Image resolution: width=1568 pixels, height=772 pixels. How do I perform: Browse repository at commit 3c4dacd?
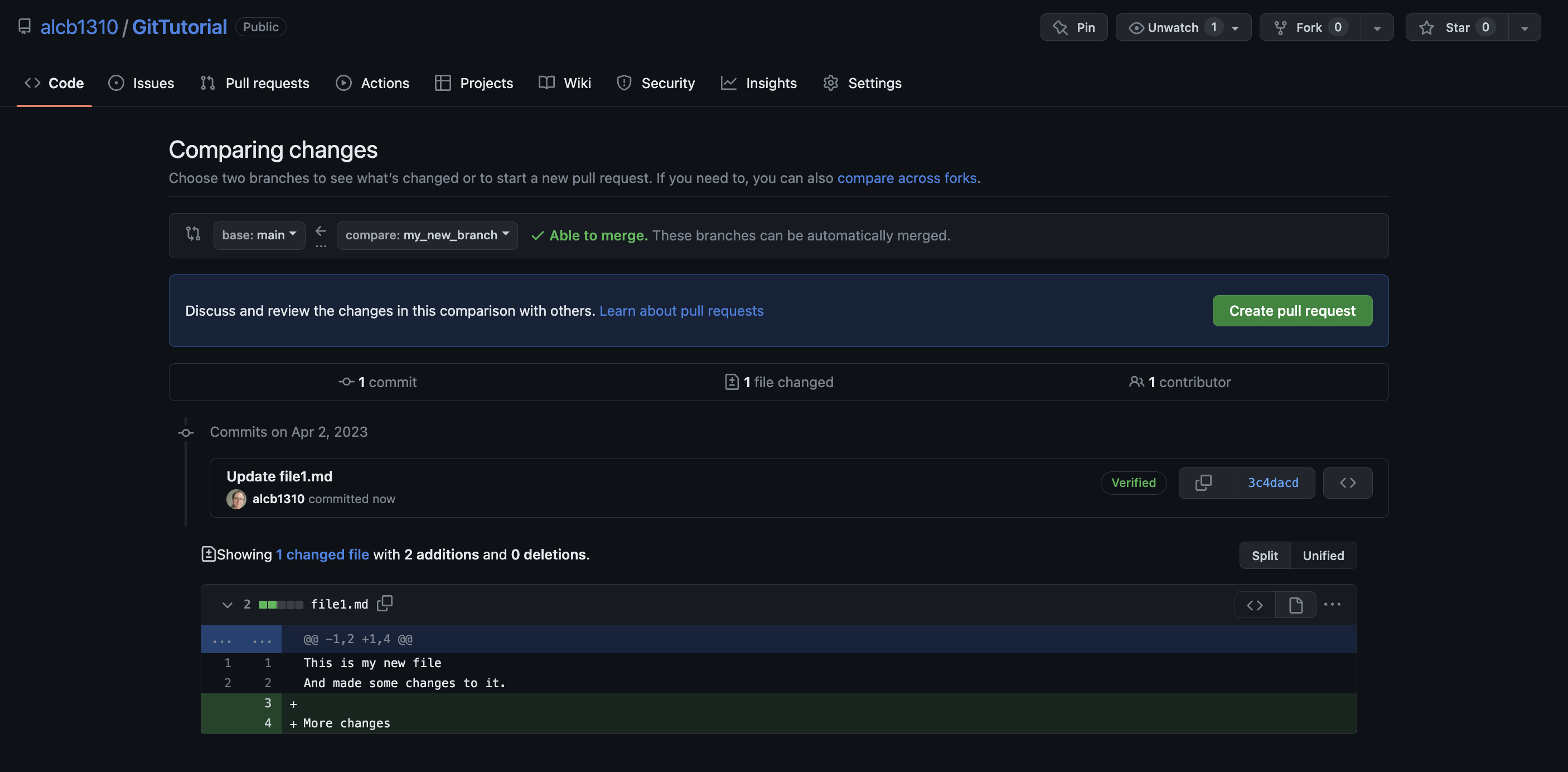coord(1347,483)
